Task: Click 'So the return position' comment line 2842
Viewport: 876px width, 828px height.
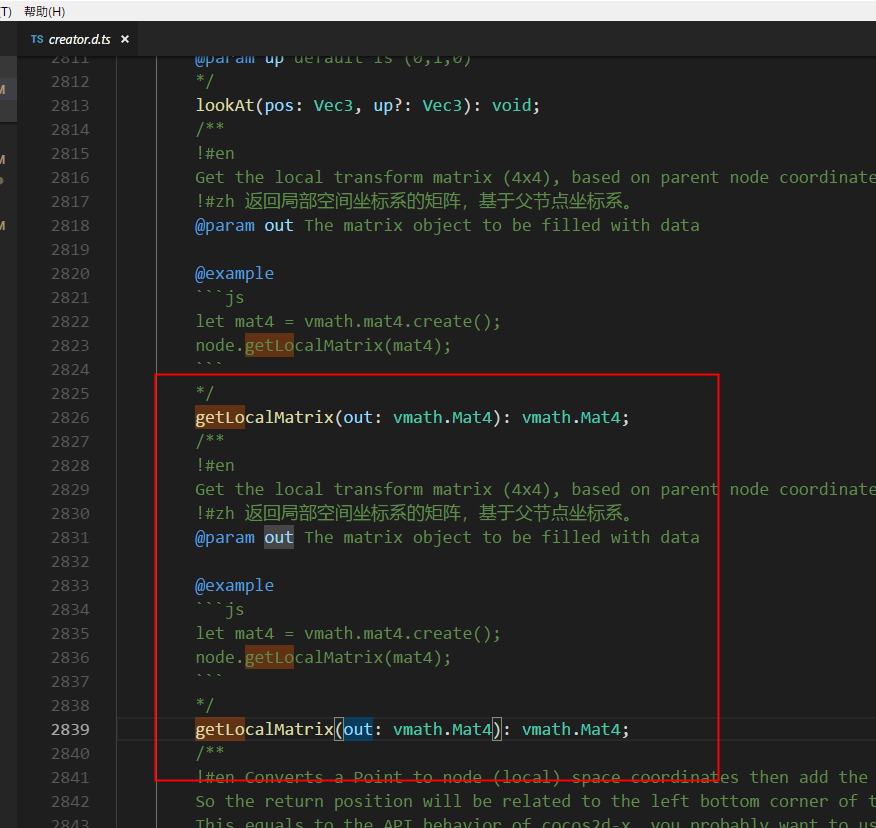Action: coord(535,802)
